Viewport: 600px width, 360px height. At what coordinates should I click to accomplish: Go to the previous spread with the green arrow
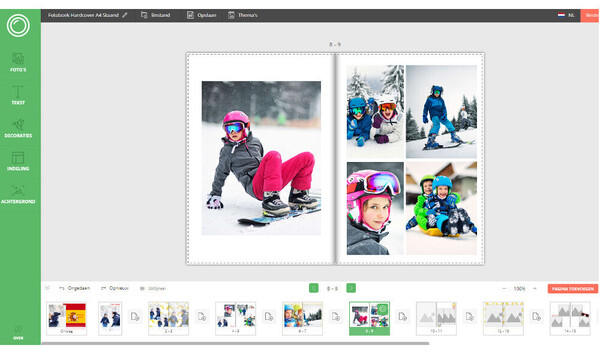click(x=313, y=288)
